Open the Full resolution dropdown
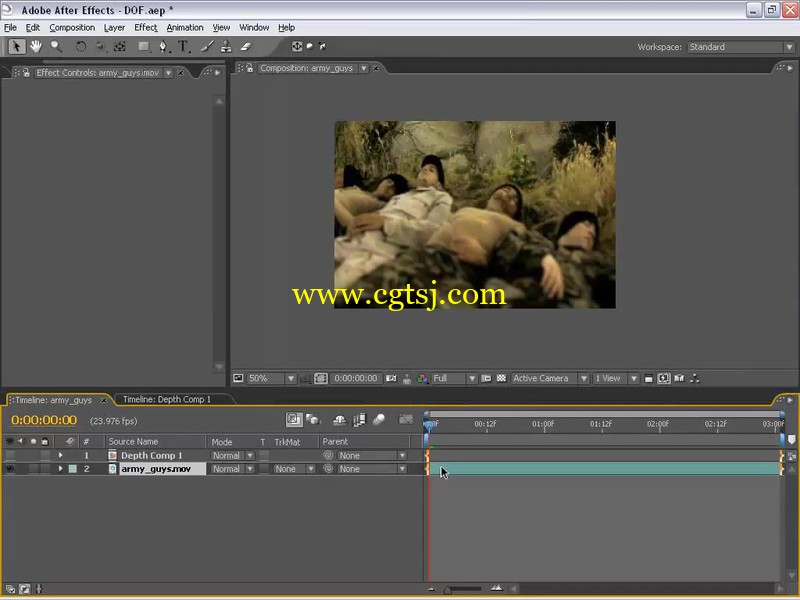This screenshot has width=800, height=600. pos(454,379)
